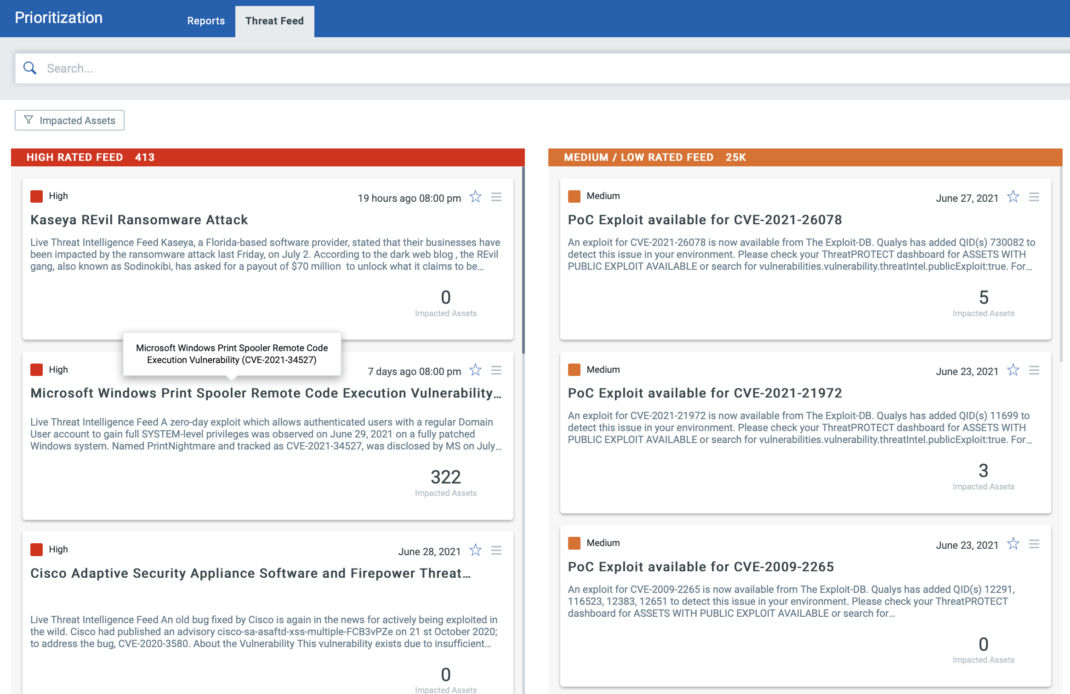Open Microsoft Windows Print Spooler vulnerability title
This screenshot has width=1070, height=694.
click(x=265, y=393)
